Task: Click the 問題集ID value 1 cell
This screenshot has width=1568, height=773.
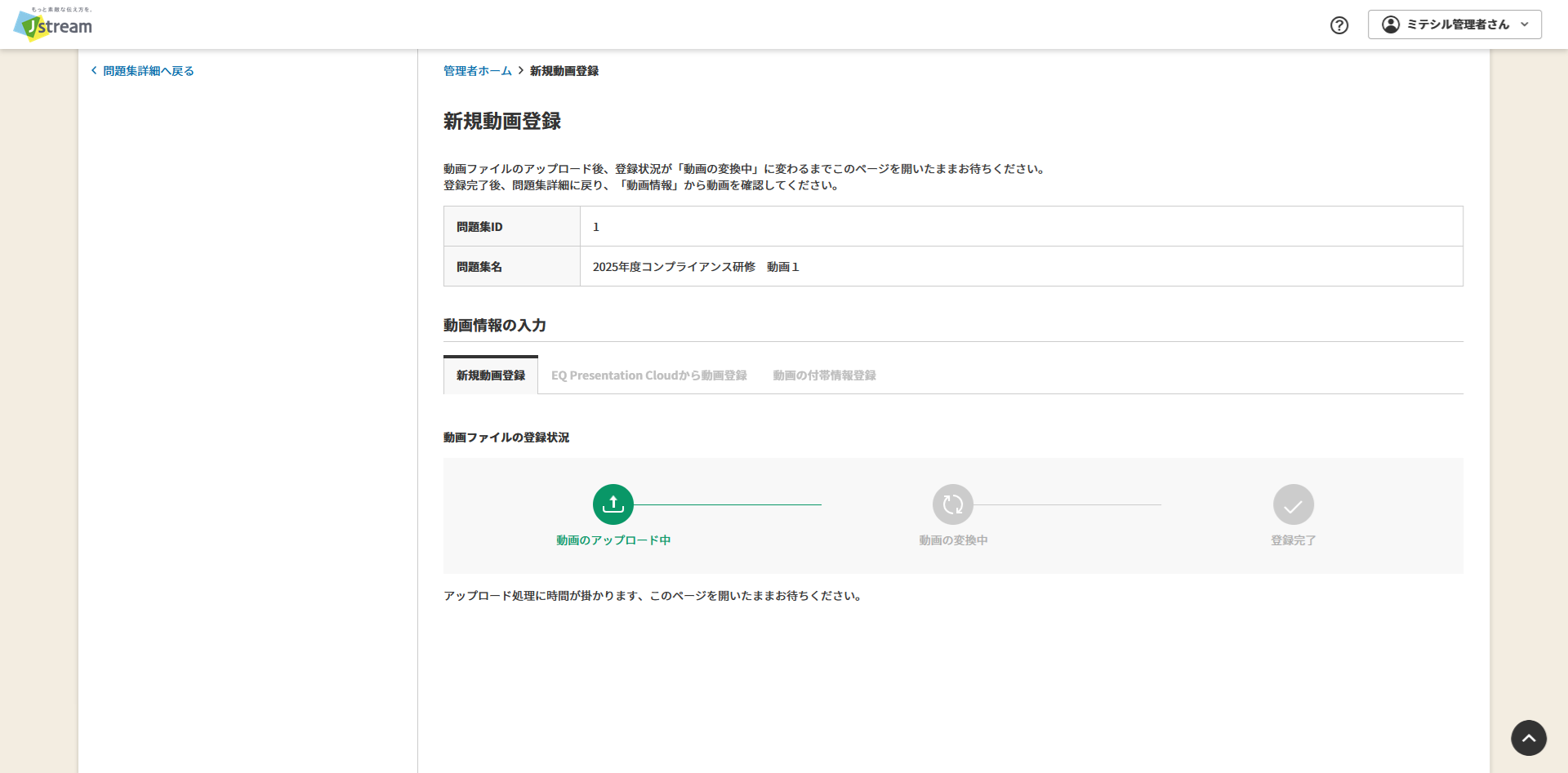Action: click(x=1022, y=226)
